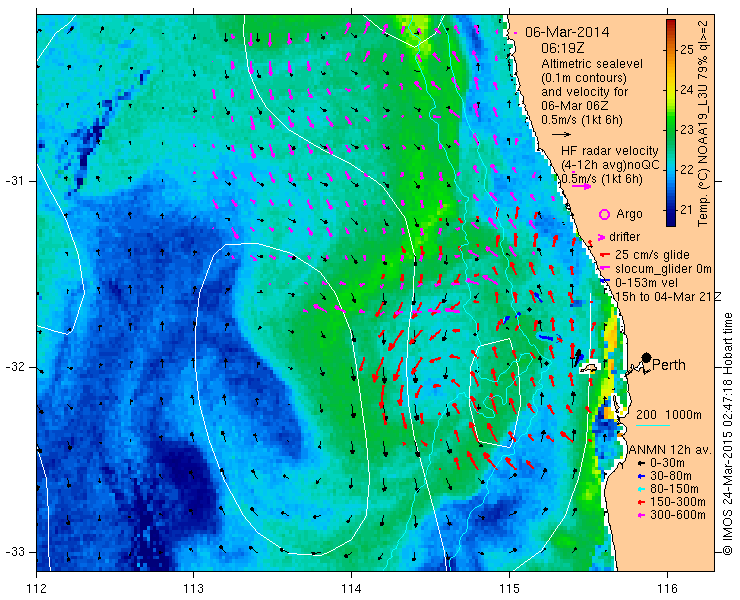This screenshot has height=600, width=740.
Task: Click the -33 latitude axis label
Action: click(15, 552)
